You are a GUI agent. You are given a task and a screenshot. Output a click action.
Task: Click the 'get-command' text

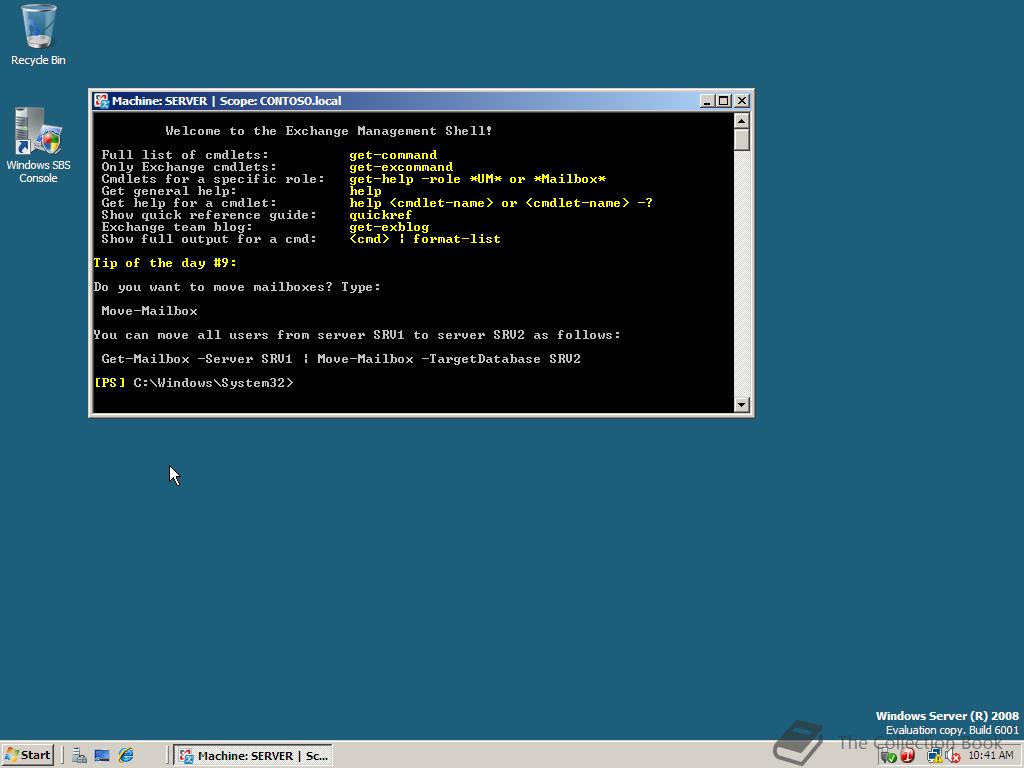(393, 155)
